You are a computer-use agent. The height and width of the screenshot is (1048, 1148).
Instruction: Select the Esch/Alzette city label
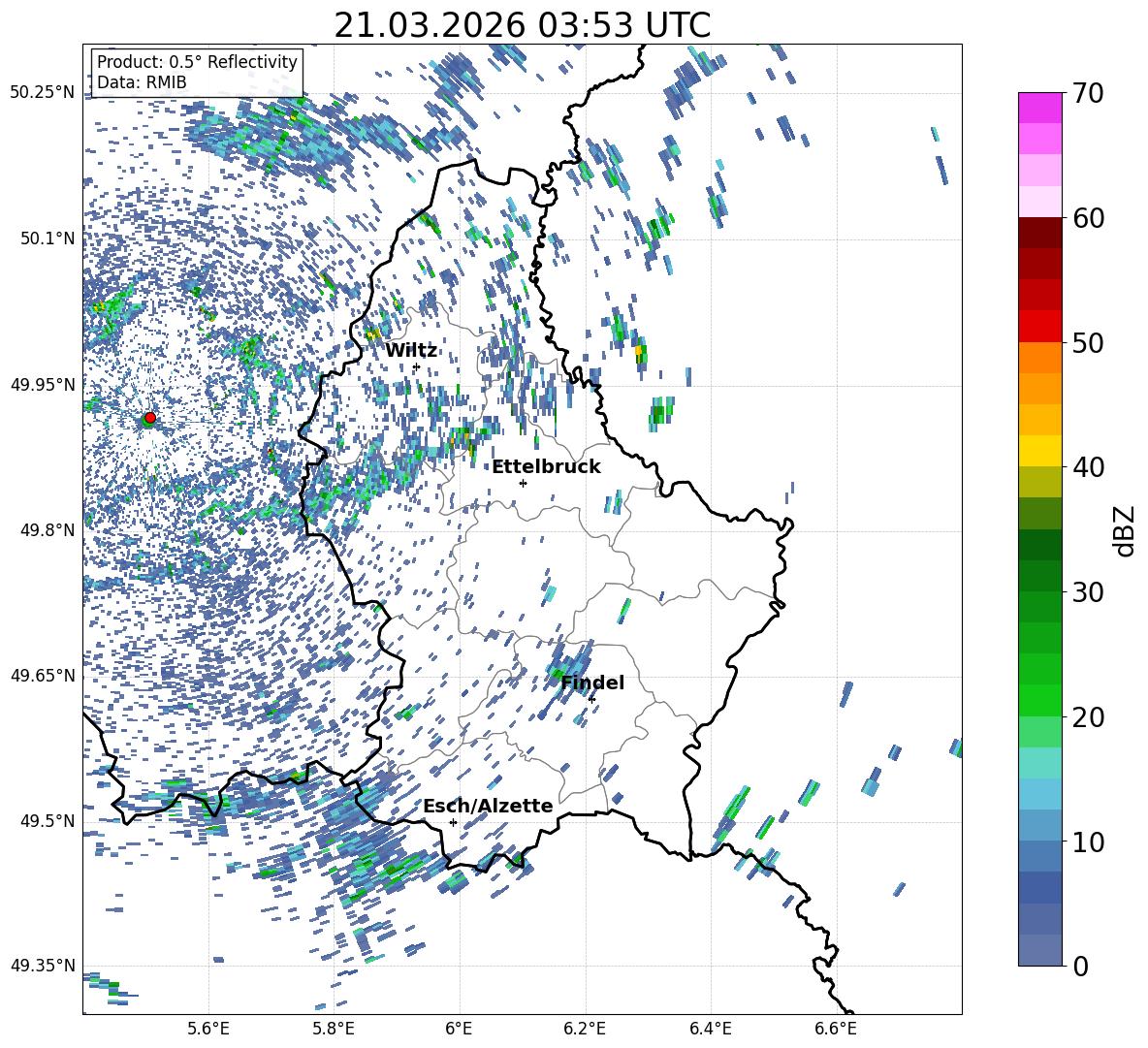click(488, 806)
